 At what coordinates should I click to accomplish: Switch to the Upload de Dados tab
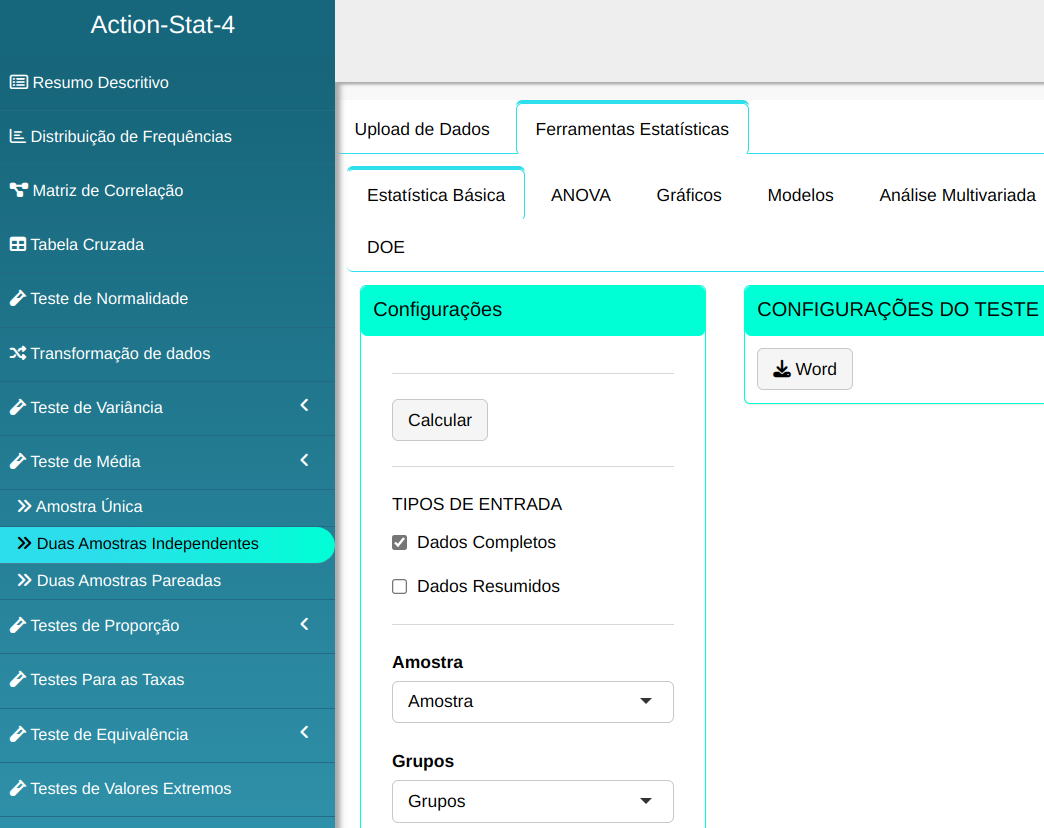pyautogui.click(x=422, y=129)
